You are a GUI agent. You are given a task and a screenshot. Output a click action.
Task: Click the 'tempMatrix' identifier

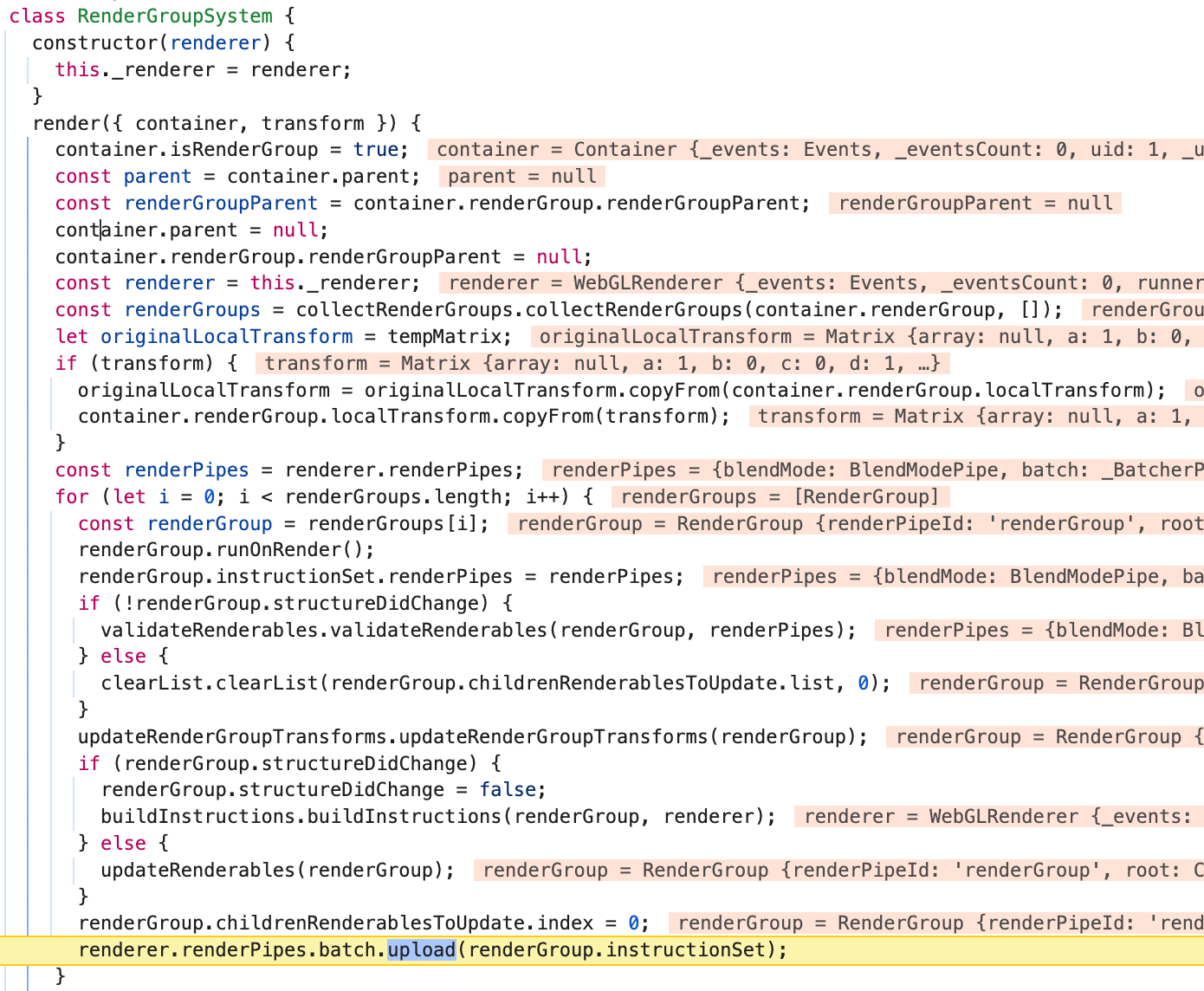443,336
